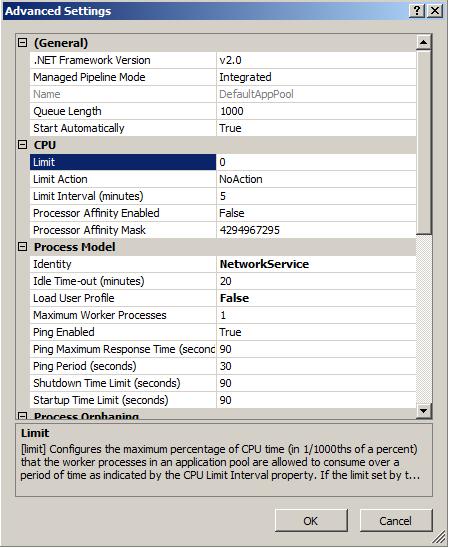The width and height of the screenshot is (449, 548).
Task: Collapse the CPU section
Action: coord(22,145)
